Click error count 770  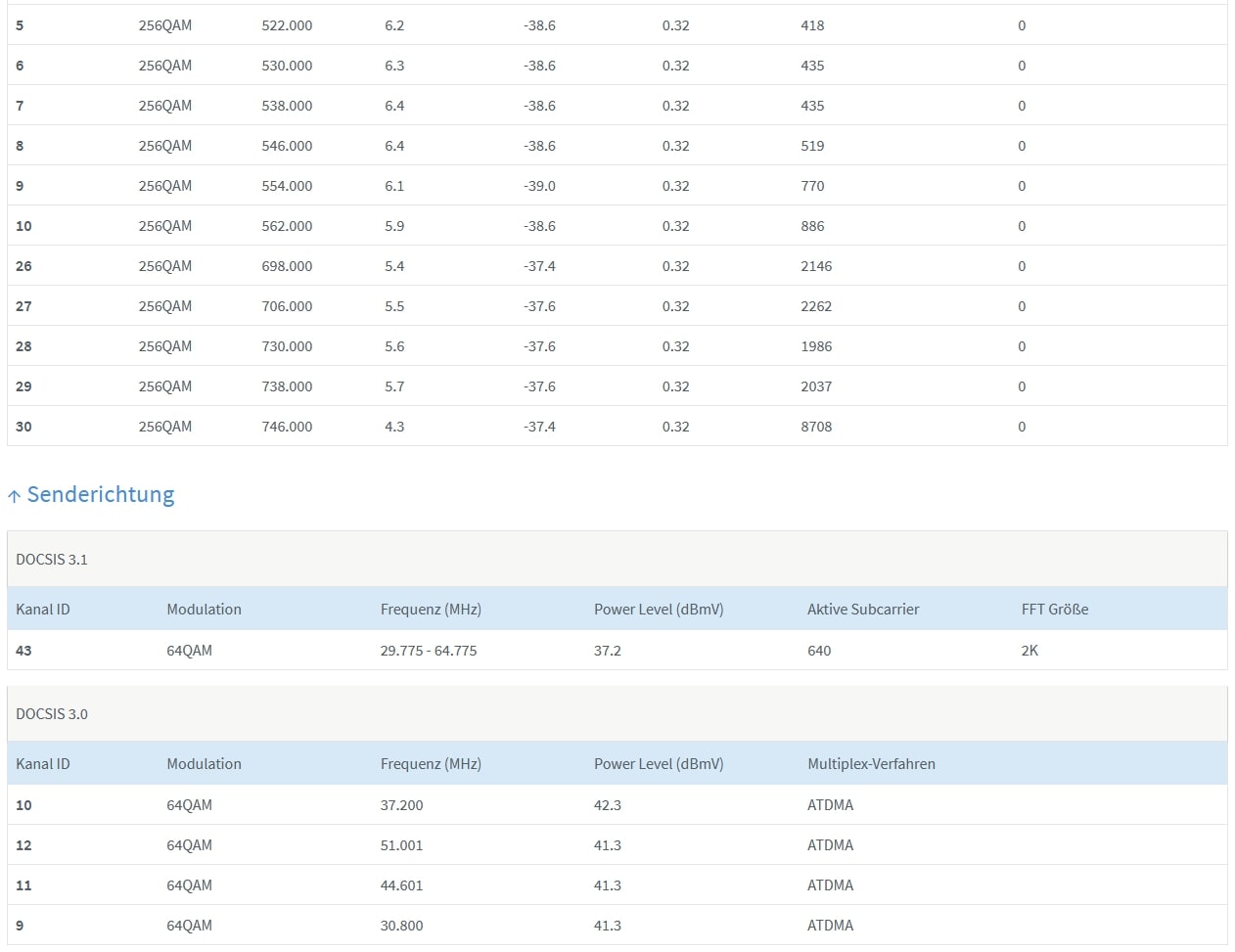pos(812,186)
